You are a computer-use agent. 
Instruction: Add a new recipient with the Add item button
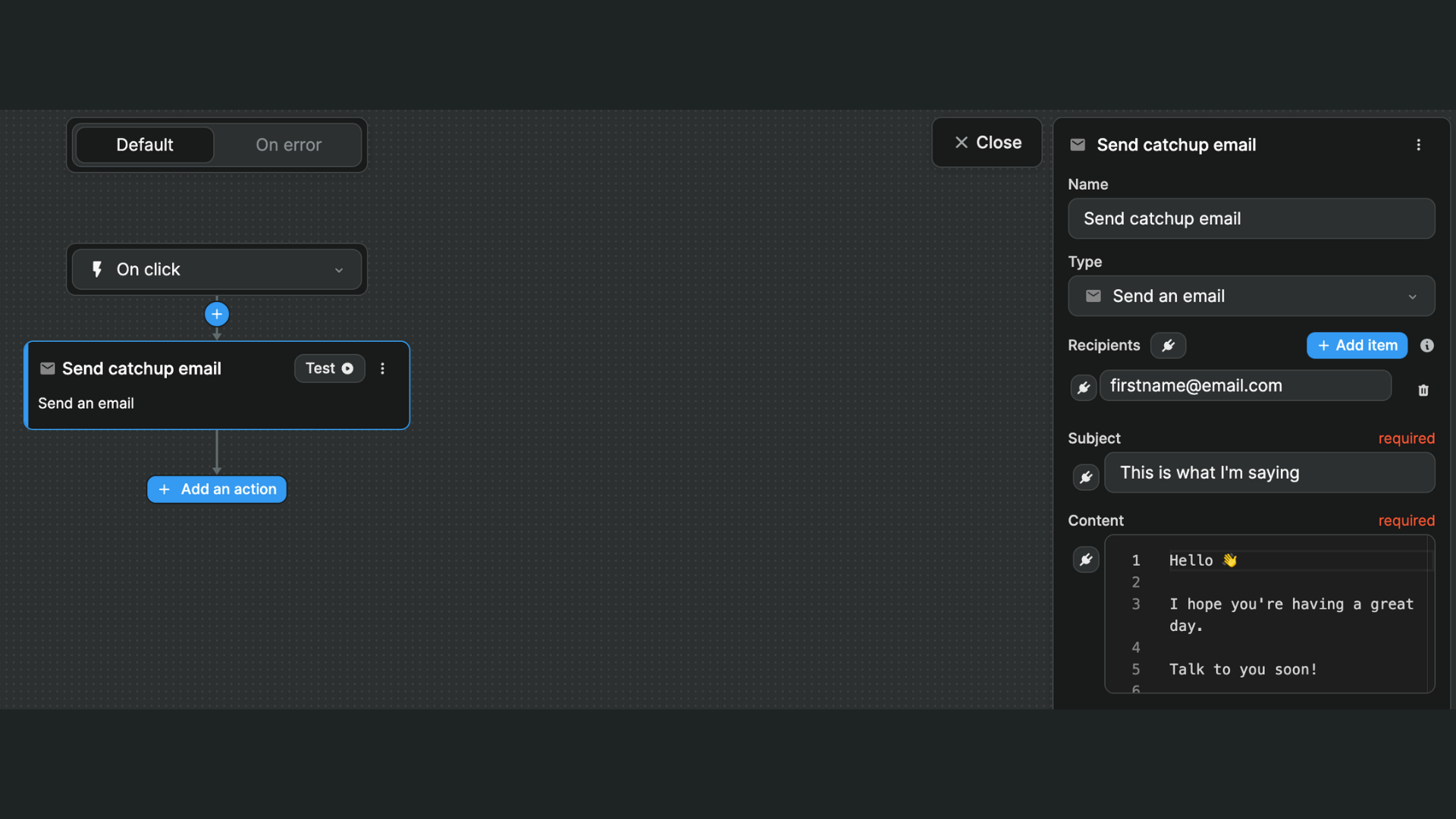coord(1357,345)
